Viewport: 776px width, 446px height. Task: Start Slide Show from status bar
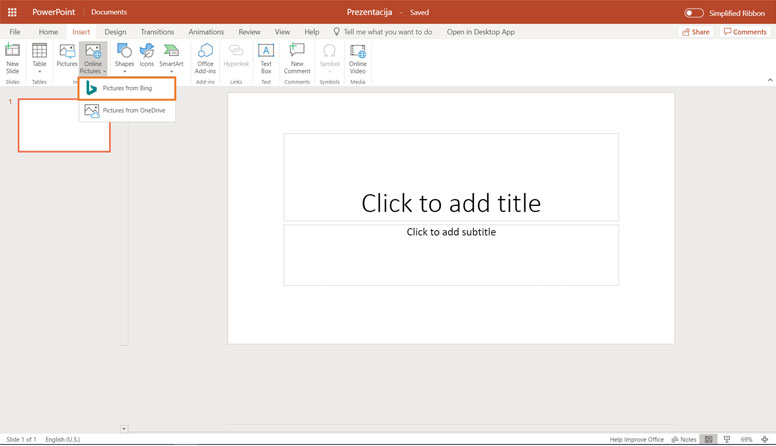(x=727, y=440)
